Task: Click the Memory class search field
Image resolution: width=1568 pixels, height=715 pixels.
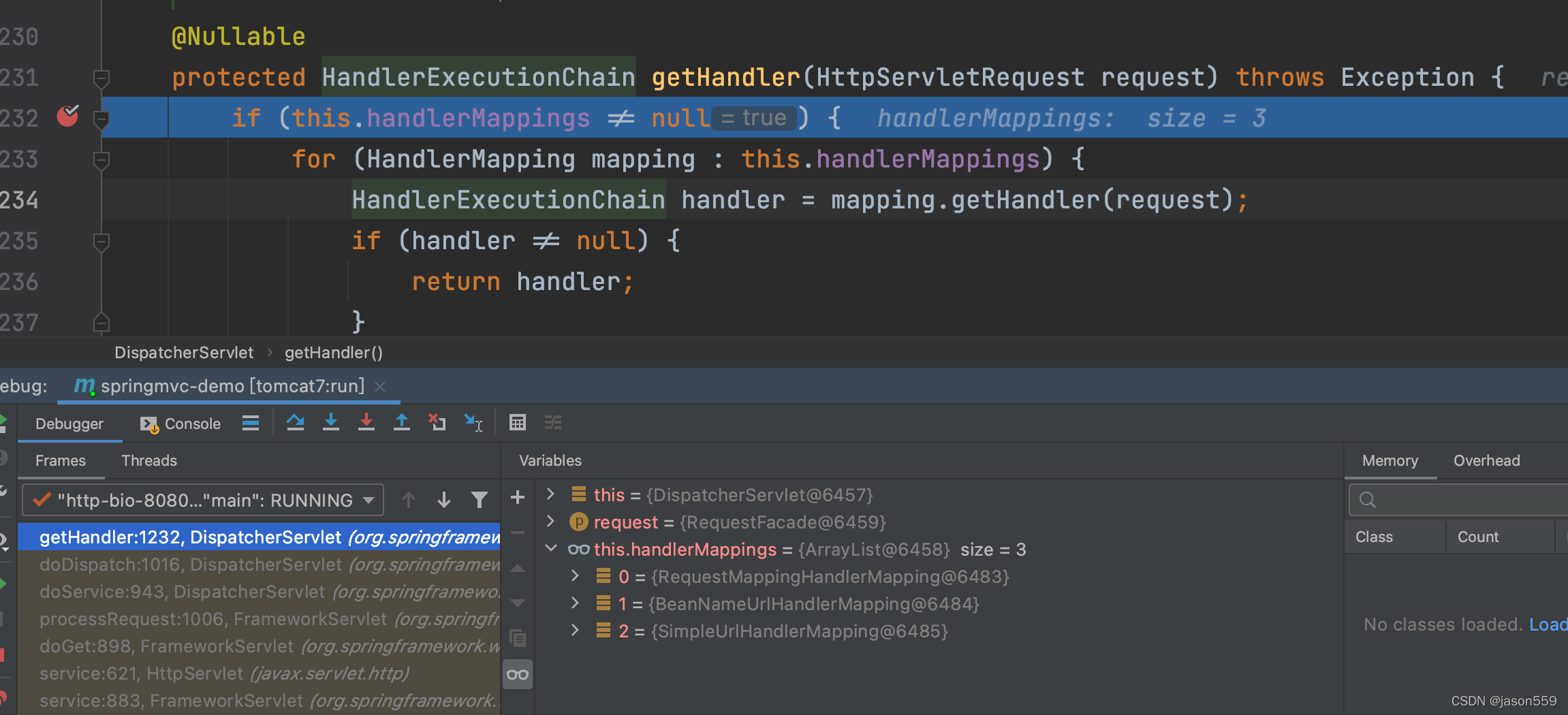Action: 1459,500
